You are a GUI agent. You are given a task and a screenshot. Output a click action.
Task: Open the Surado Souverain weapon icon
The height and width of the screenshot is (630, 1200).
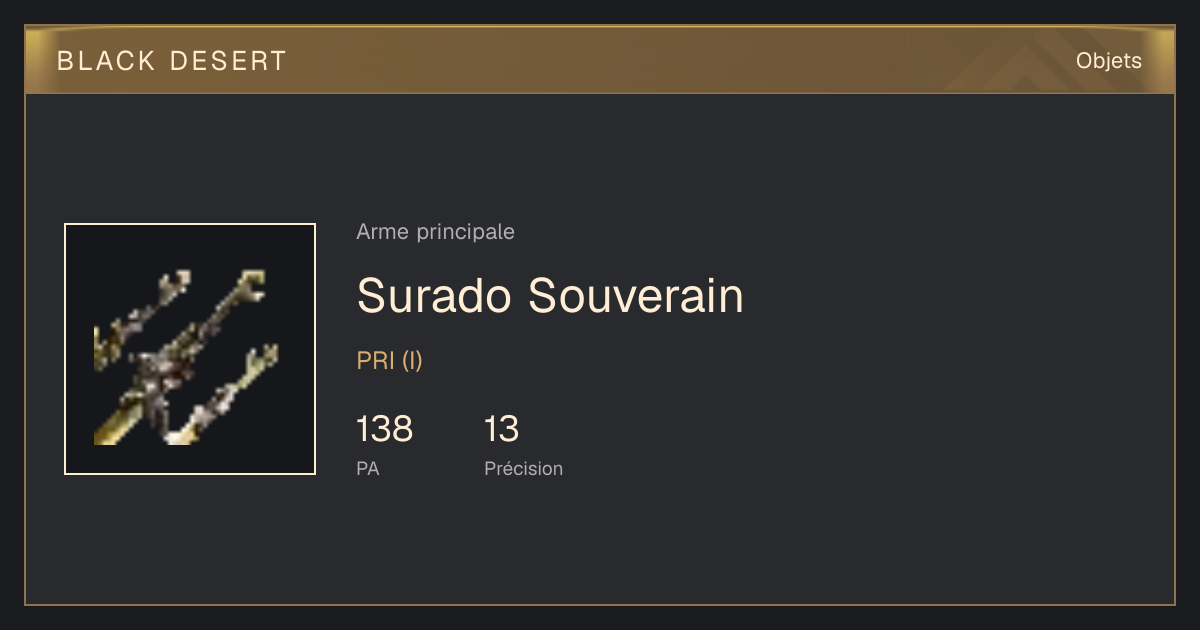click(190, 349)
